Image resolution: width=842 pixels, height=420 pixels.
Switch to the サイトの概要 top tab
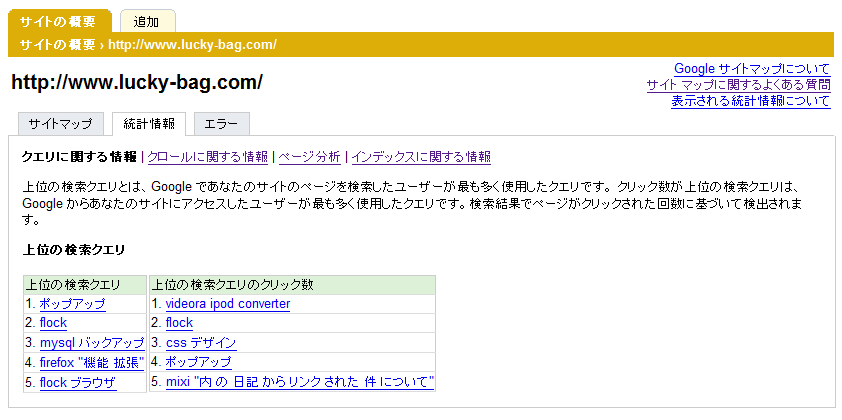point(57,21)
